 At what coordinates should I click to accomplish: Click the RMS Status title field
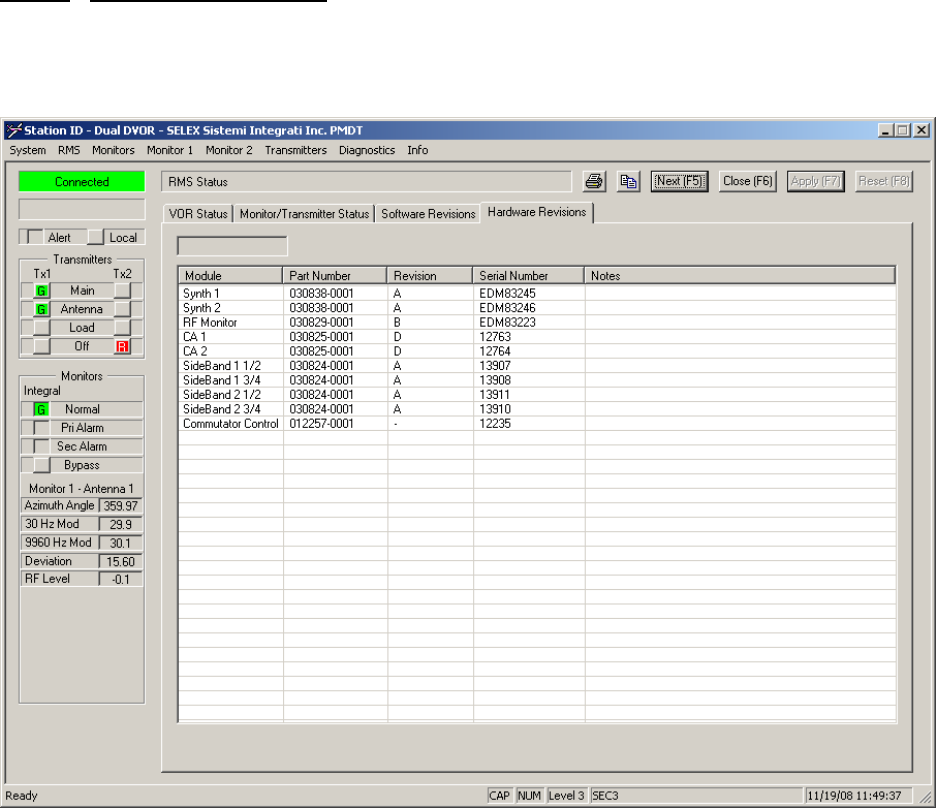coord(366,182)
